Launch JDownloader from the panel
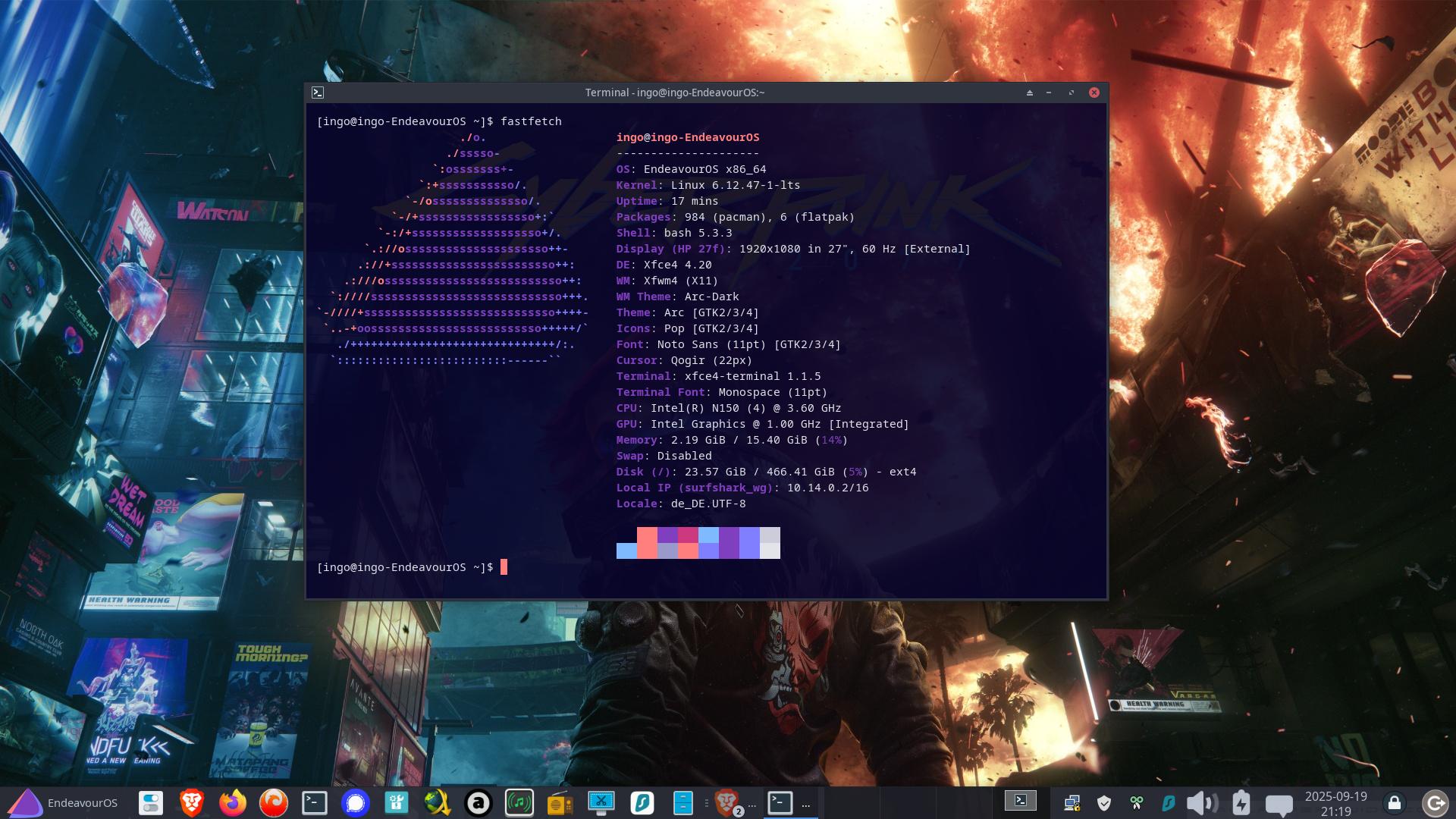Viewport: 1456px width, 819px height. (x=438, y=803)
